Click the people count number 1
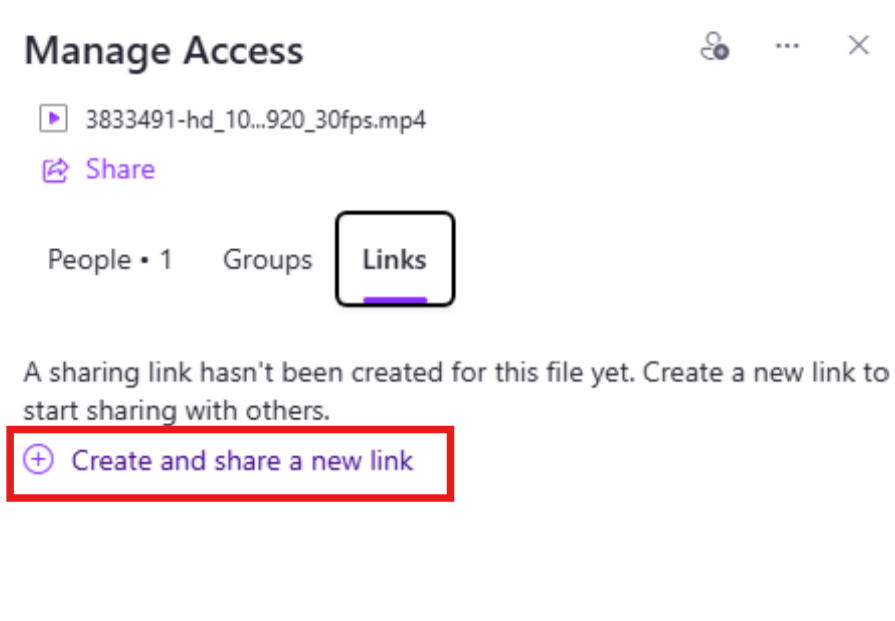The image size is (895, 621). click(166, 260)
